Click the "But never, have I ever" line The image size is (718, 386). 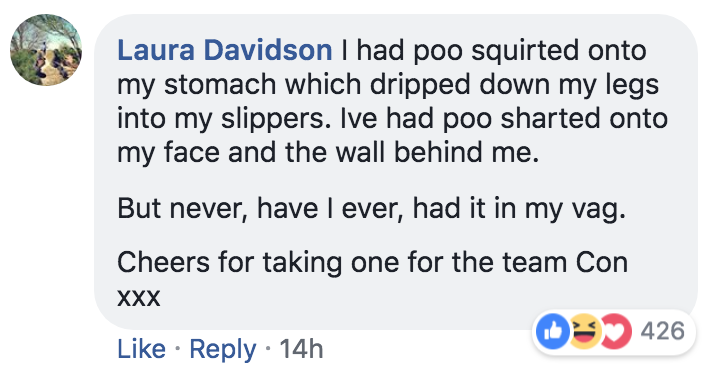coord(371,209)
